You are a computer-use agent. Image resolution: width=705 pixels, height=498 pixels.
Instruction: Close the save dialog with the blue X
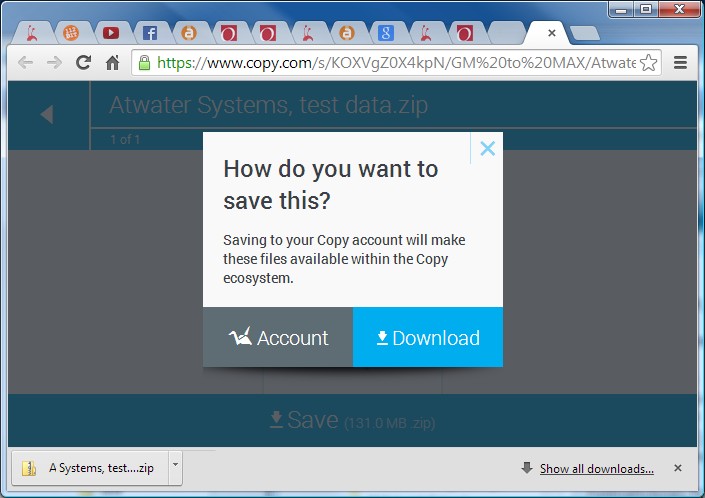[487, 148]
